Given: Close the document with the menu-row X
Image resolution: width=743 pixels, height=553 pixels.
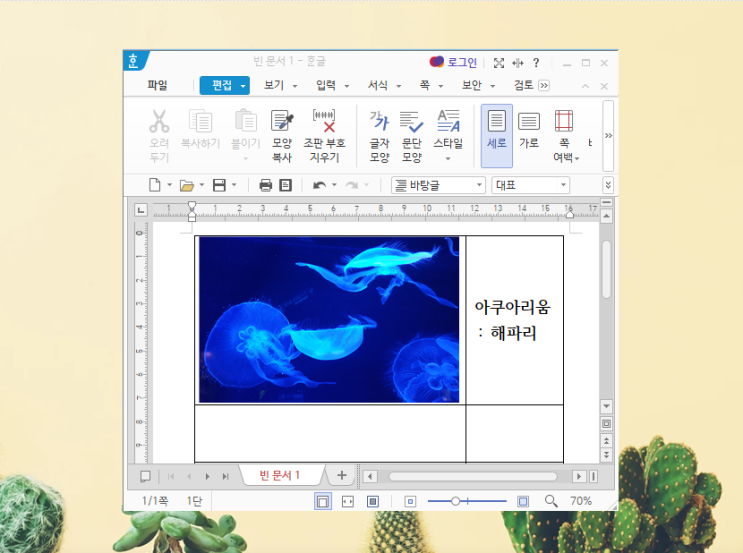Looking at the screenshot, I should pos(604,86).
